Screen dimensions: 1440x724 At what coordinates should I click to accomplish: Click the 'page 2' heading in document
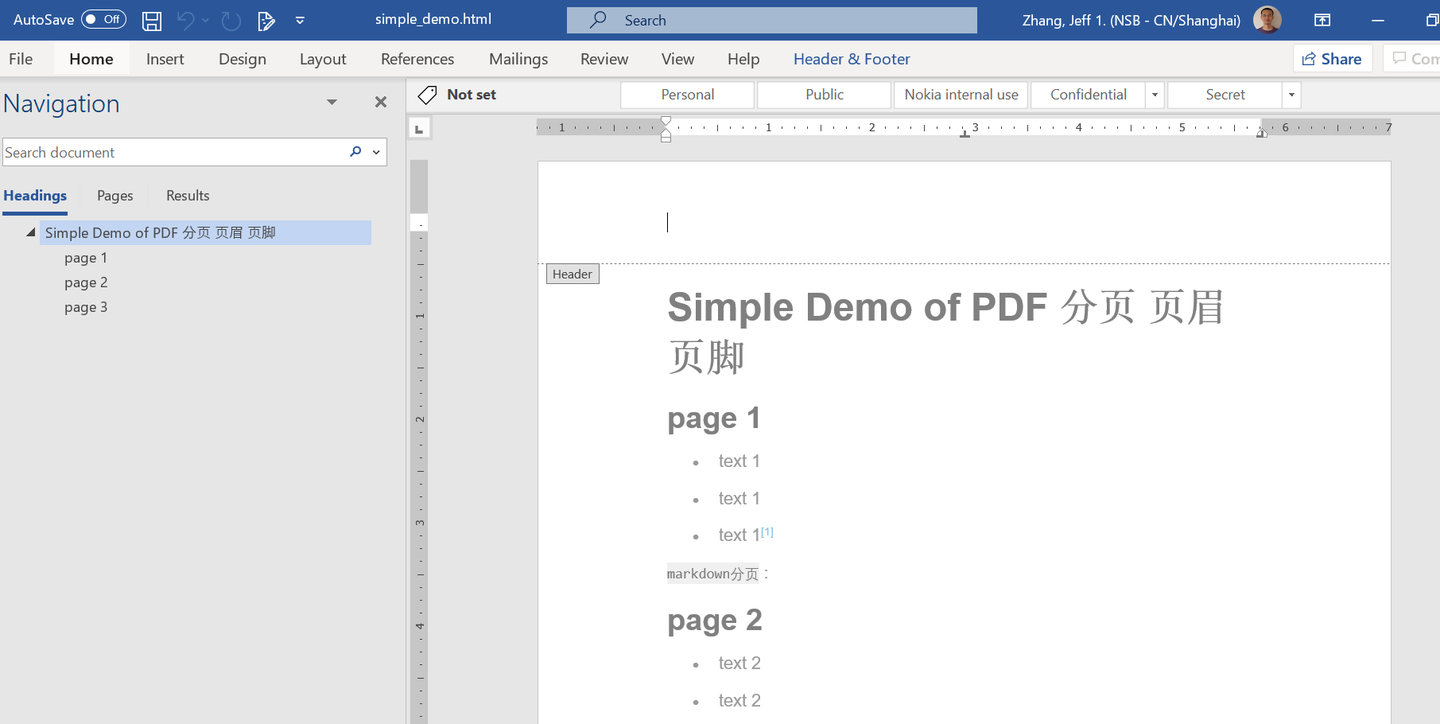coord(715,620)
